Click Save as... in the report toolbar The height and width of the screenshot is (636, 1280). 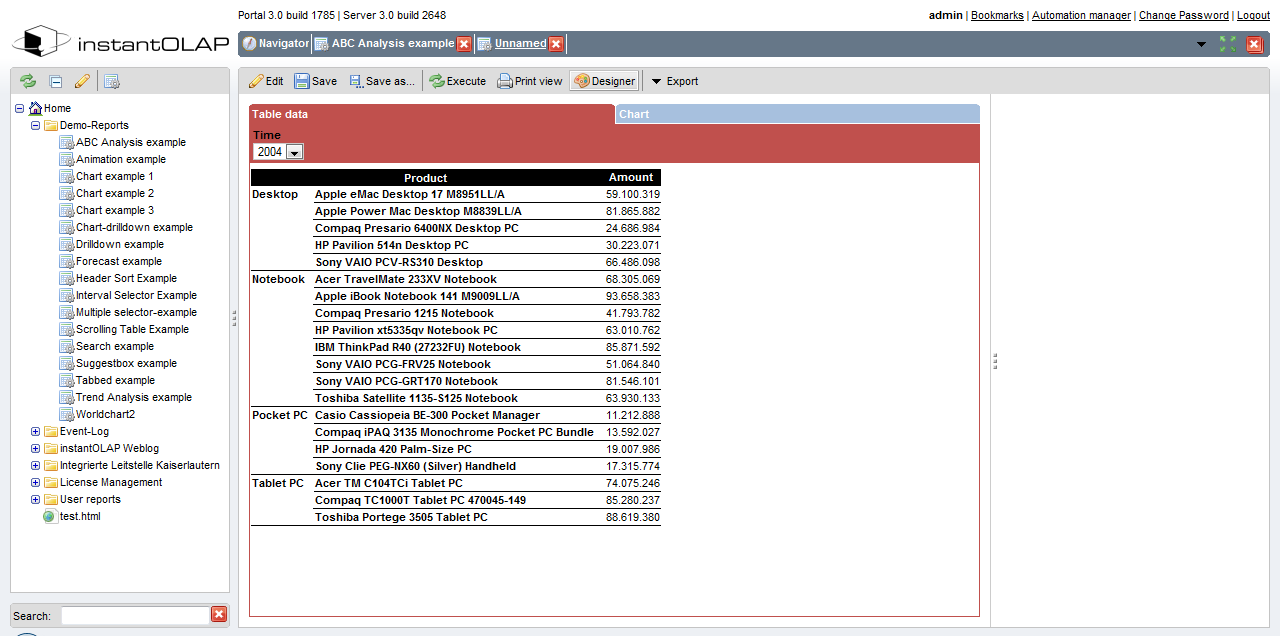click(x=381, y=81)
